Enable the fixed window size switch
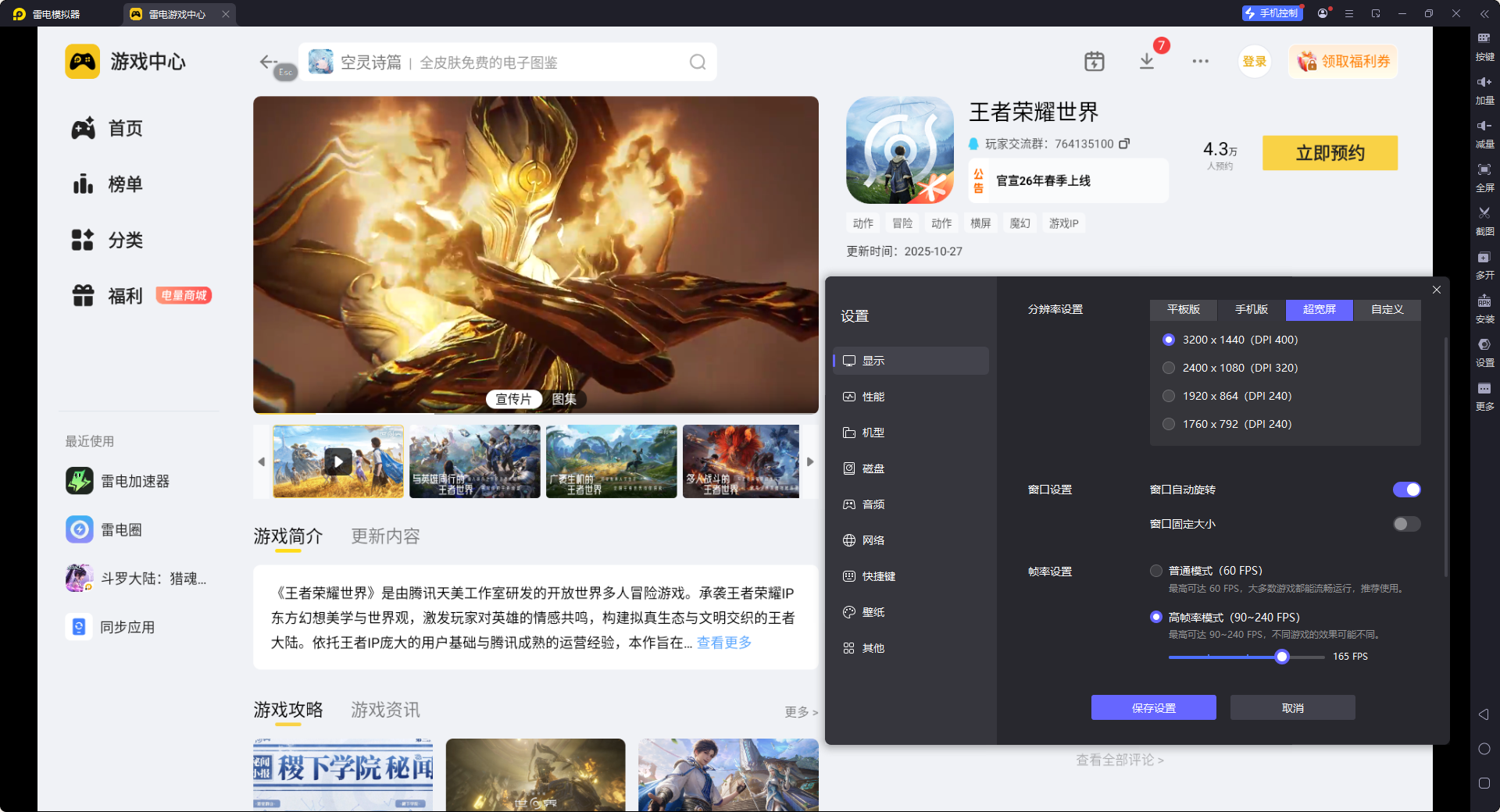 click(1406, 524)
